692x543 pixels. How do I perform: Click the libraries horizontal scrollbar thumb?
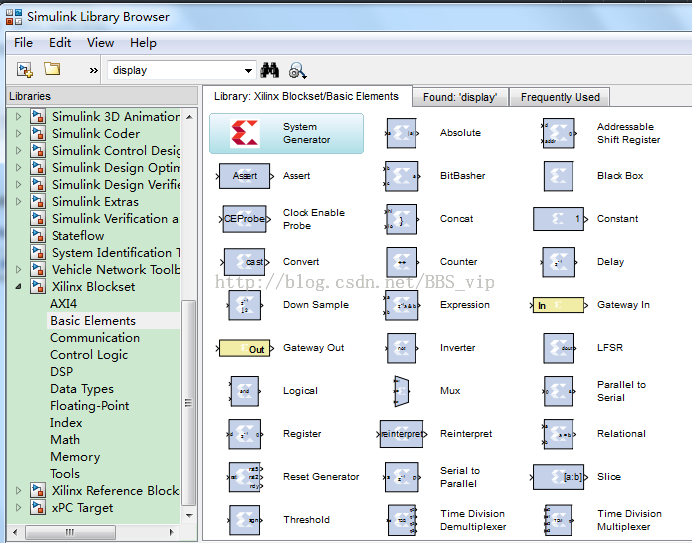(70, 532)
